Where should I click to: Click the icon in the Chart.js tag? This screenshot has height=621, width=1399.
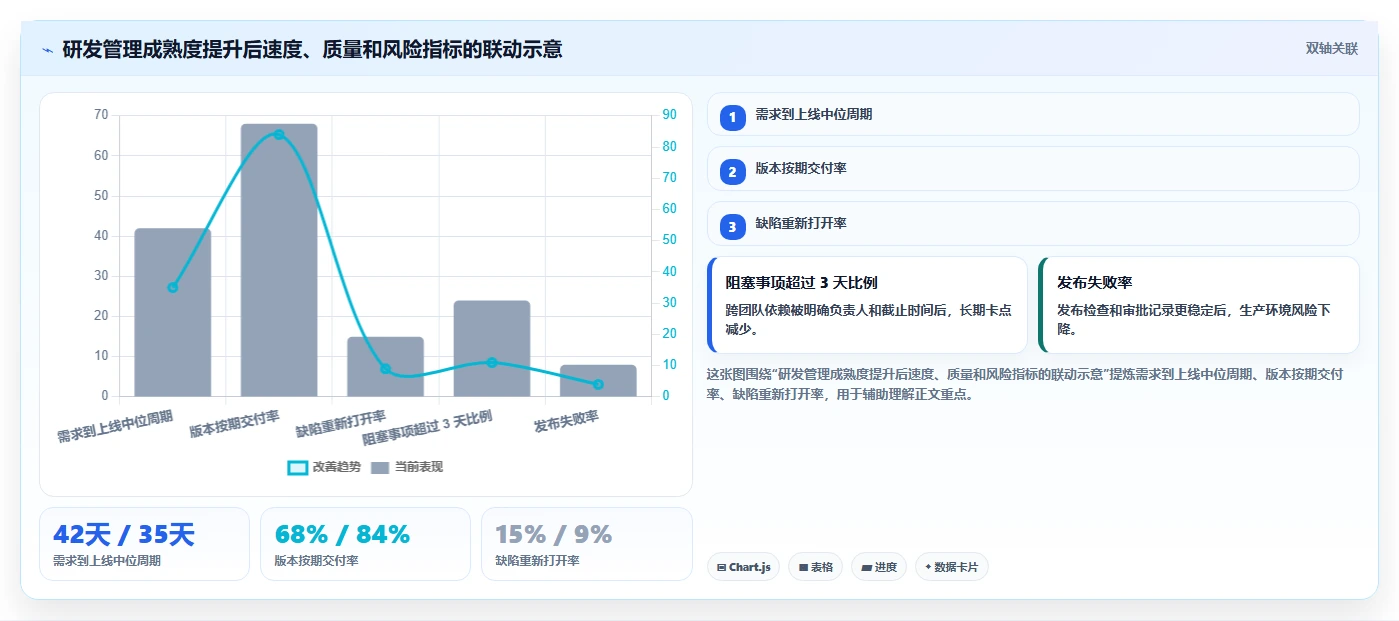(721, 567)
